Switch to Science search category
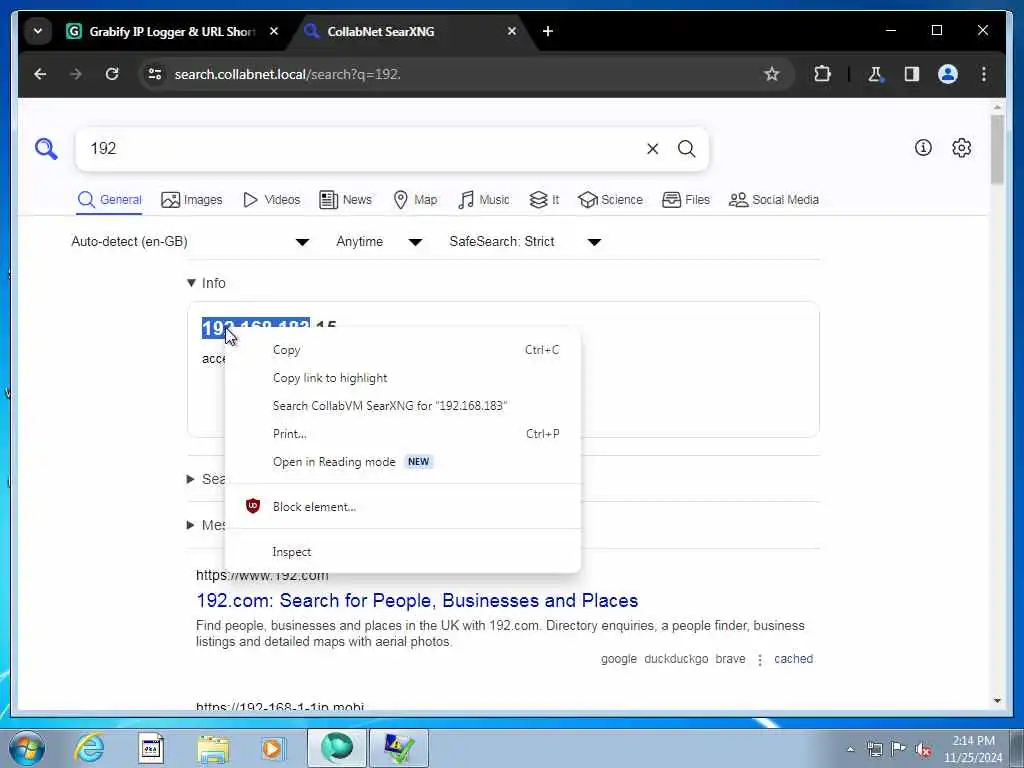Image resolution: width=1024 pixels, height=768 pixels. pyautogui.click(x=611, y=200)
